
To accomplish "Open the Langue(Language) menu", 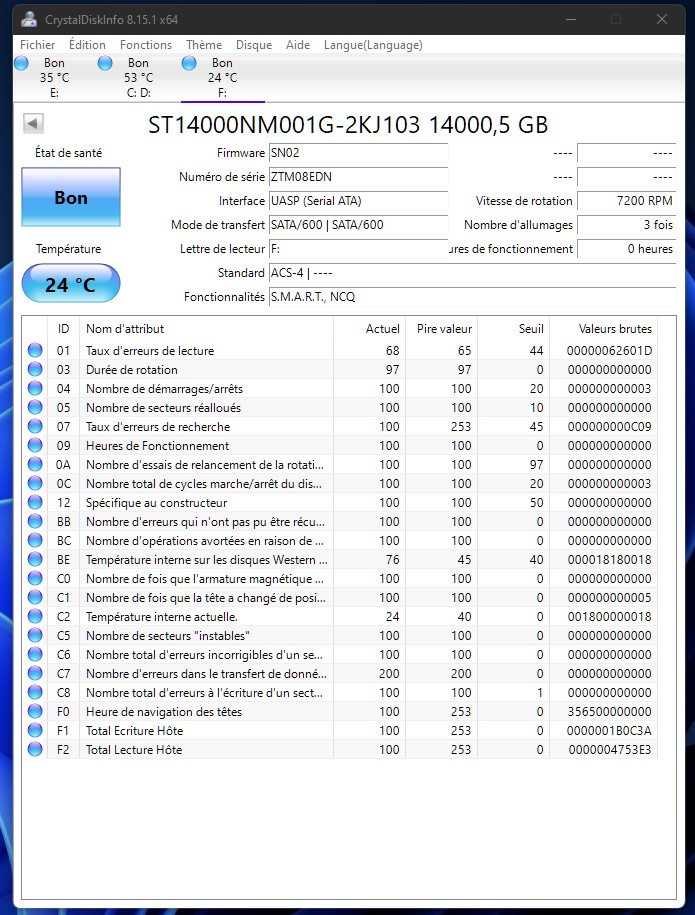I will (373, 45).
